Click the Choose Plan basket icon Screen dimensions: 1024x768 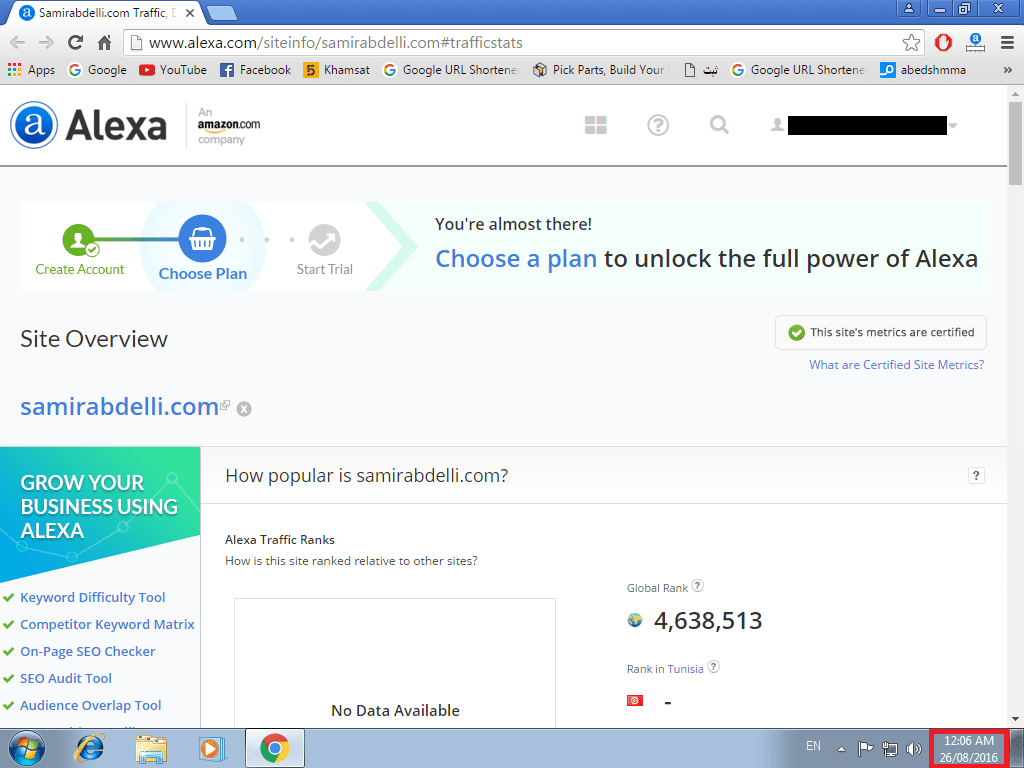(202, 239)
